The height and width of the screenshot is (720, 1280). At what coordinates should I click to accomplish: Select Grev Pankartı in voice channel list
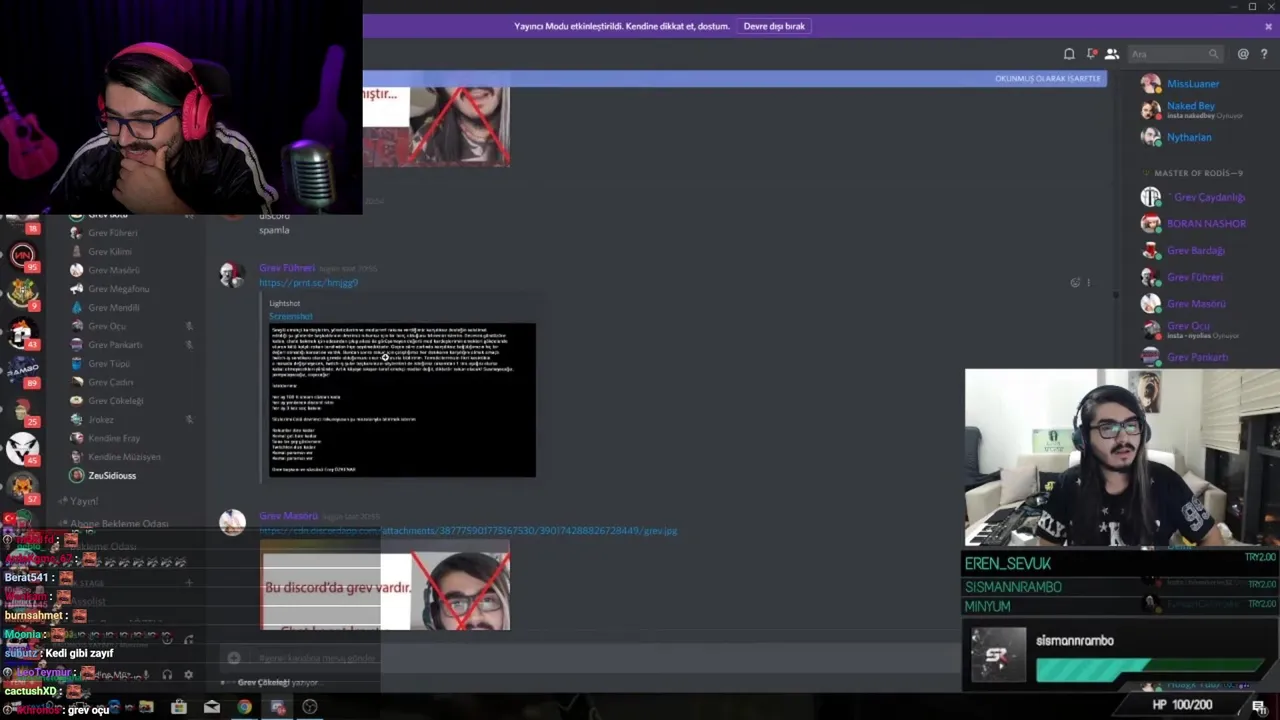pos(115,345)
